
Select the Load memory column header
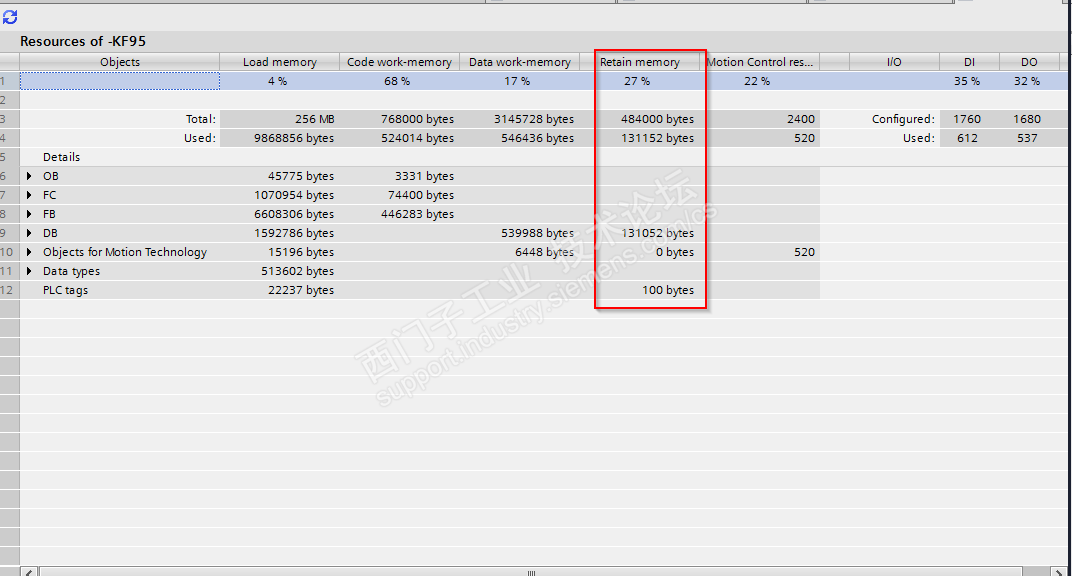pos(280,62)
